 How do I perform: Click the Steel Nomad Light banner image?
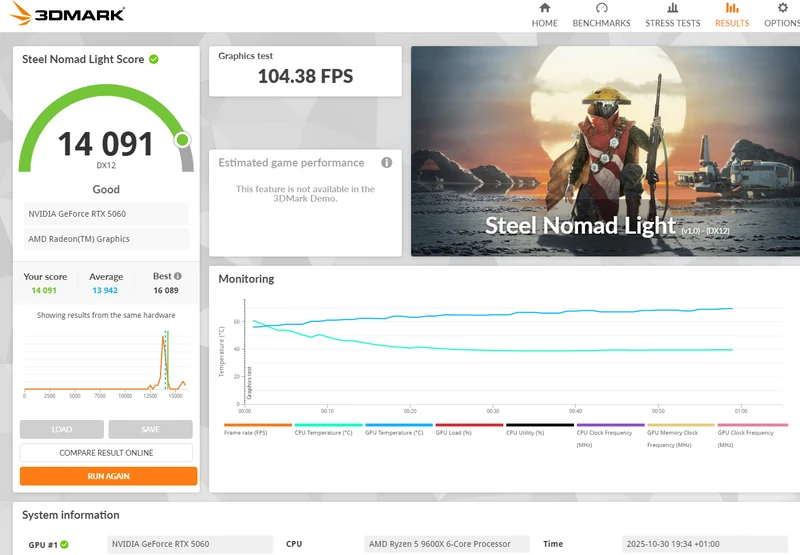[x=606, y=151]
